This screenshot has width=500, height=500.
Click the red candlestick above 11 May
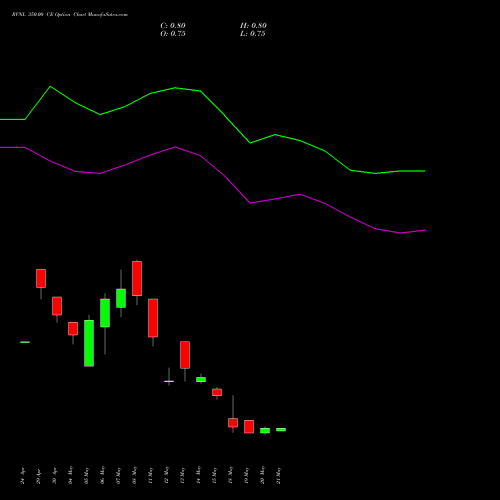pyautogui.click(x=153, y=318)
